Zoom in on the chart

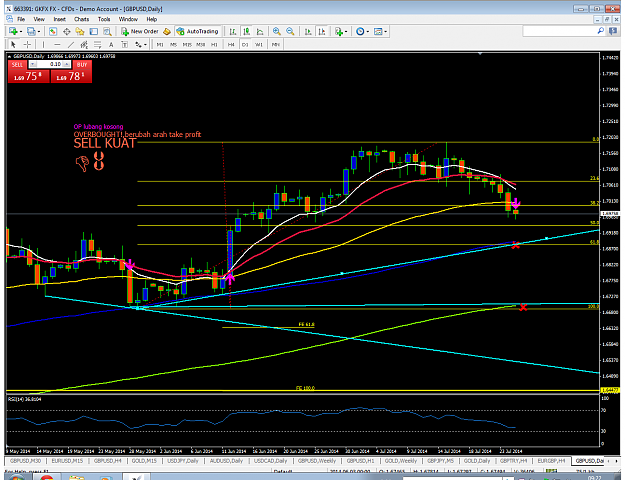point(277,31)
